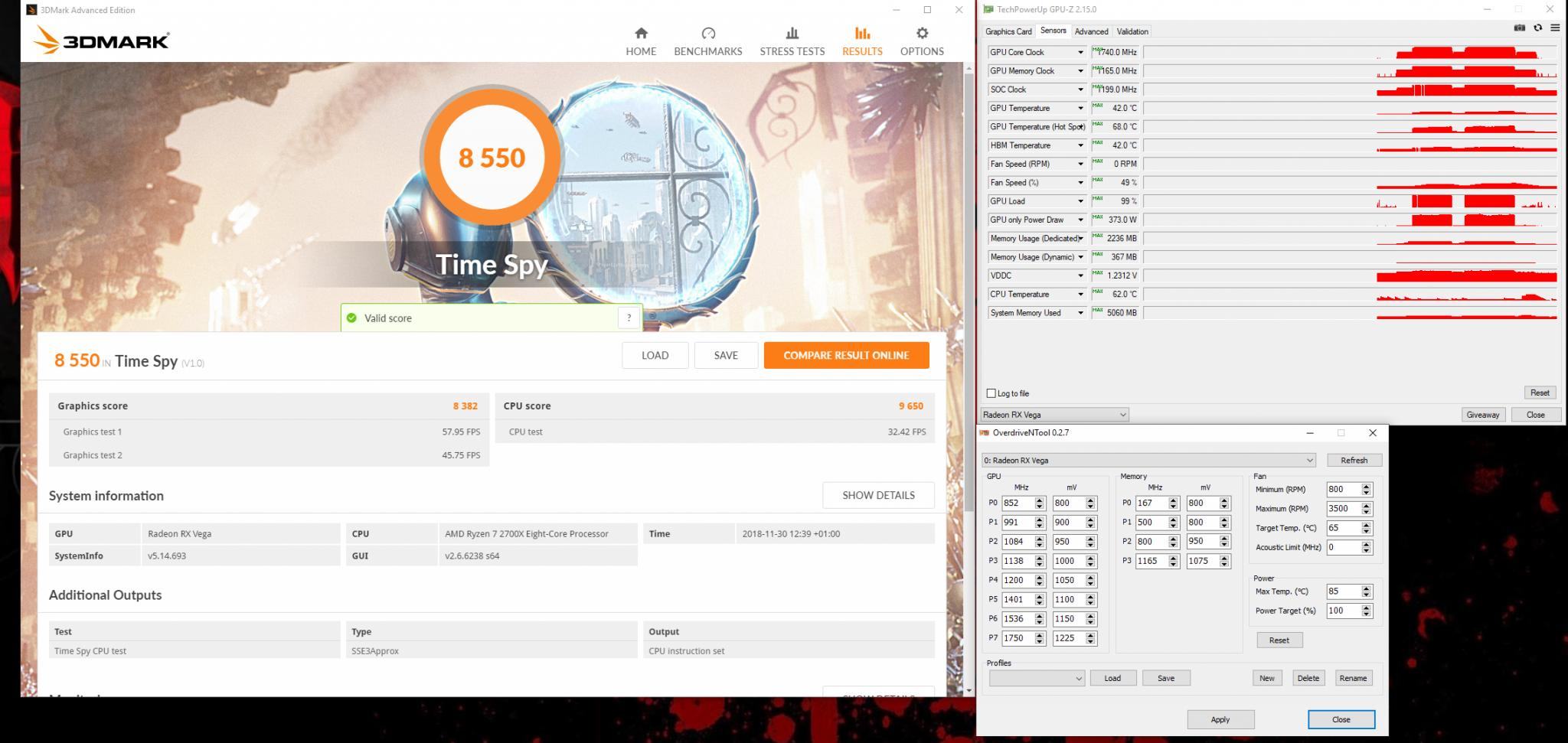Screen dimensions: 1568x743
Task: Click the 3DMark logo
Action: click(x=101, y=41)
